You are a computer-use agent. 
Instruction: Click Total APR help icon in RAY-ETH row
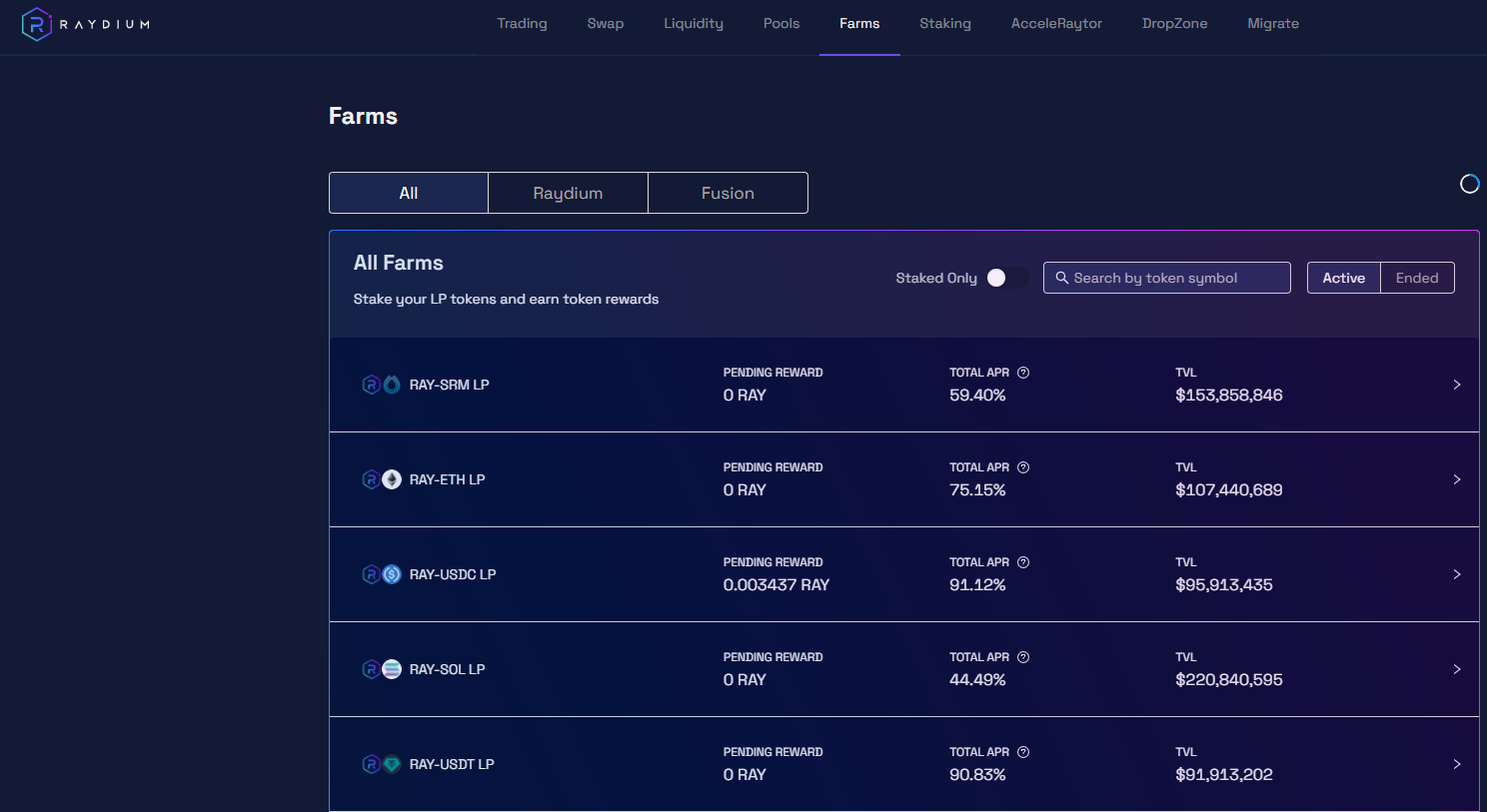point(1023,467)
